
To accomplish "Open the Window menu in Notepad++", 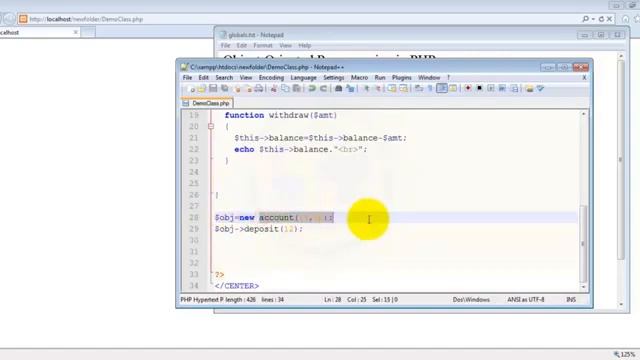I will pyautogui.click(x=429, y=78).
